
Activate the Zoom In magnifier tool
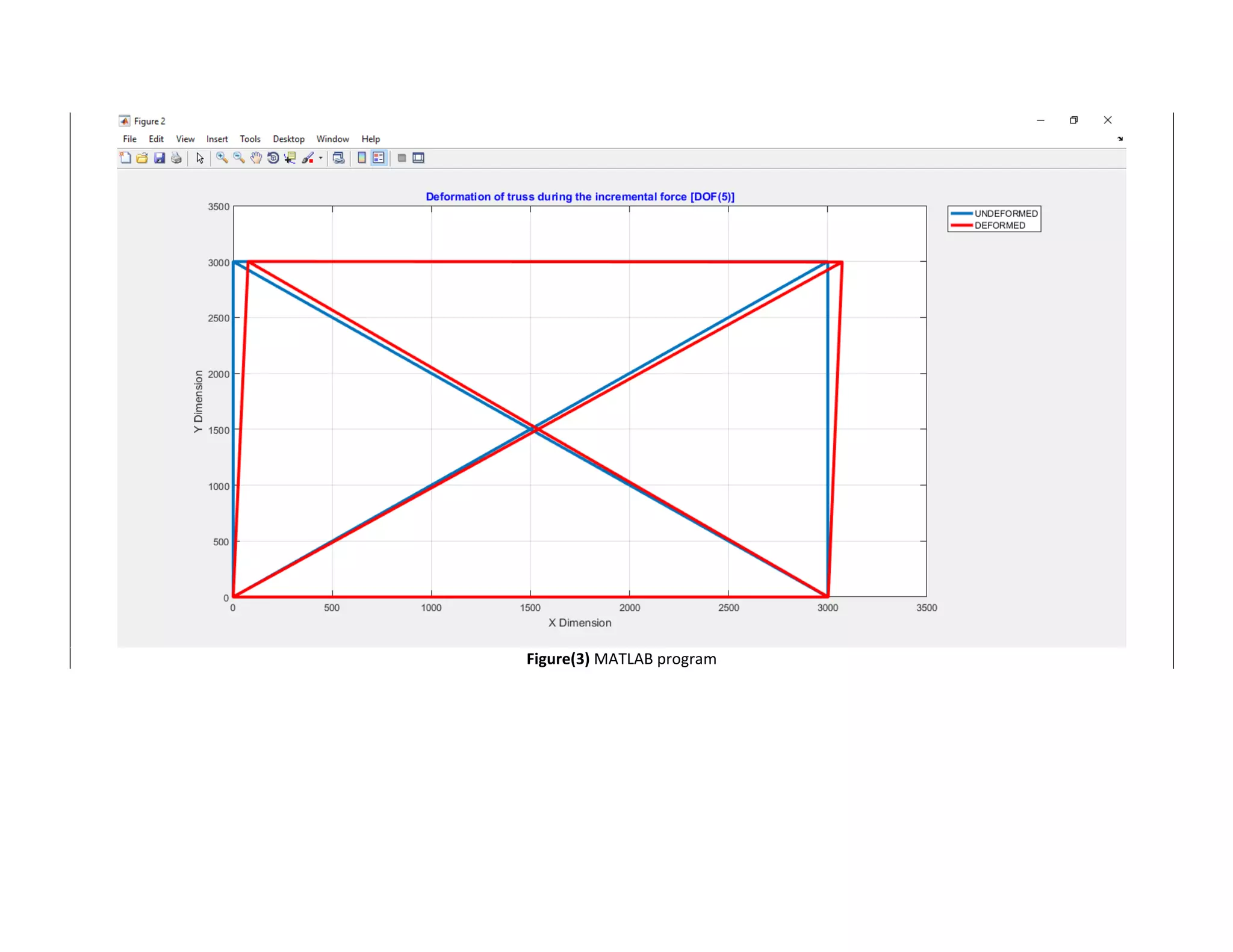[x=222, y=158]
